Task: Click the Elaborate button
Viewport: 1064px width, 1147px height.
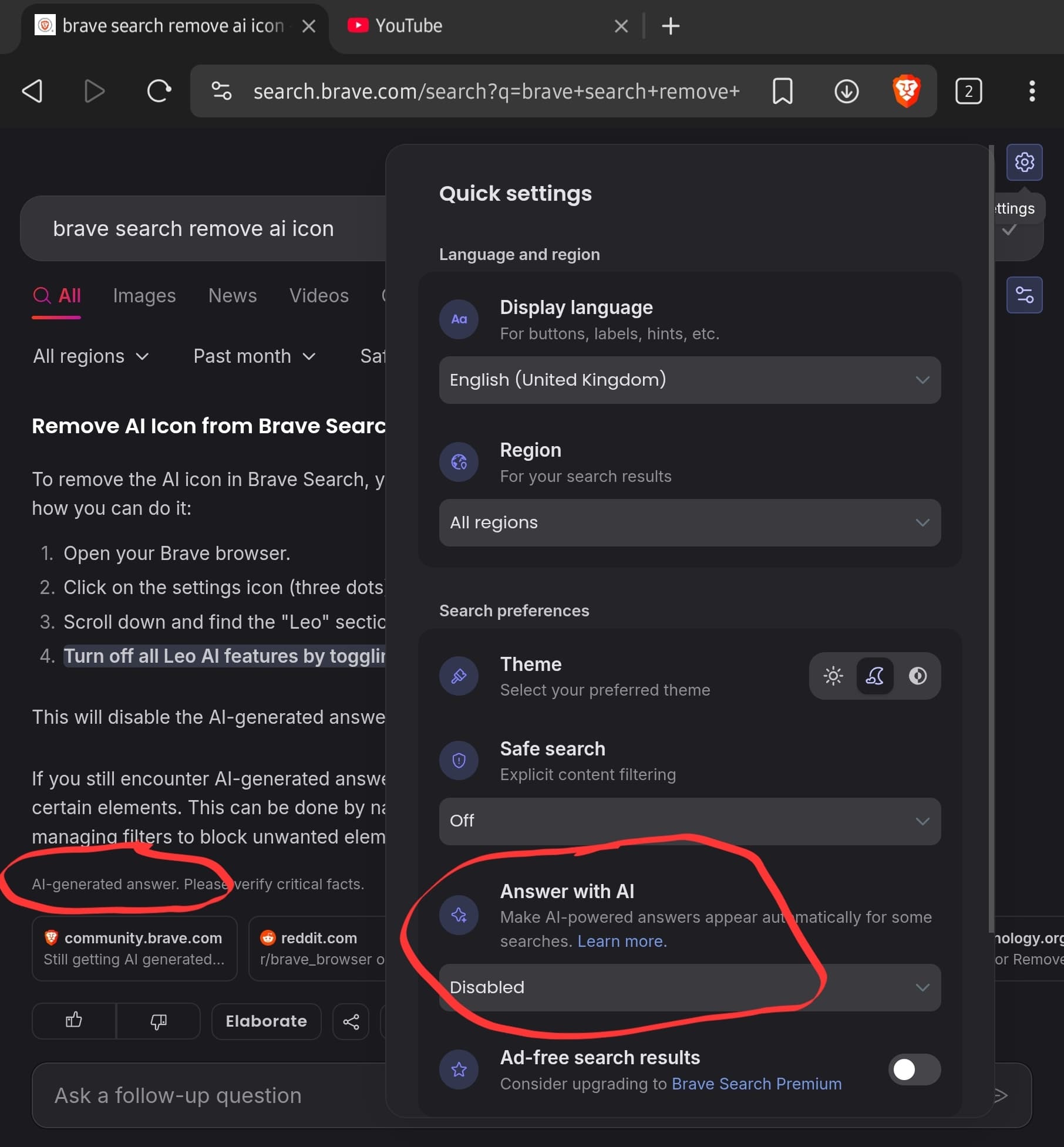Action: click(x=266, y=1021)
